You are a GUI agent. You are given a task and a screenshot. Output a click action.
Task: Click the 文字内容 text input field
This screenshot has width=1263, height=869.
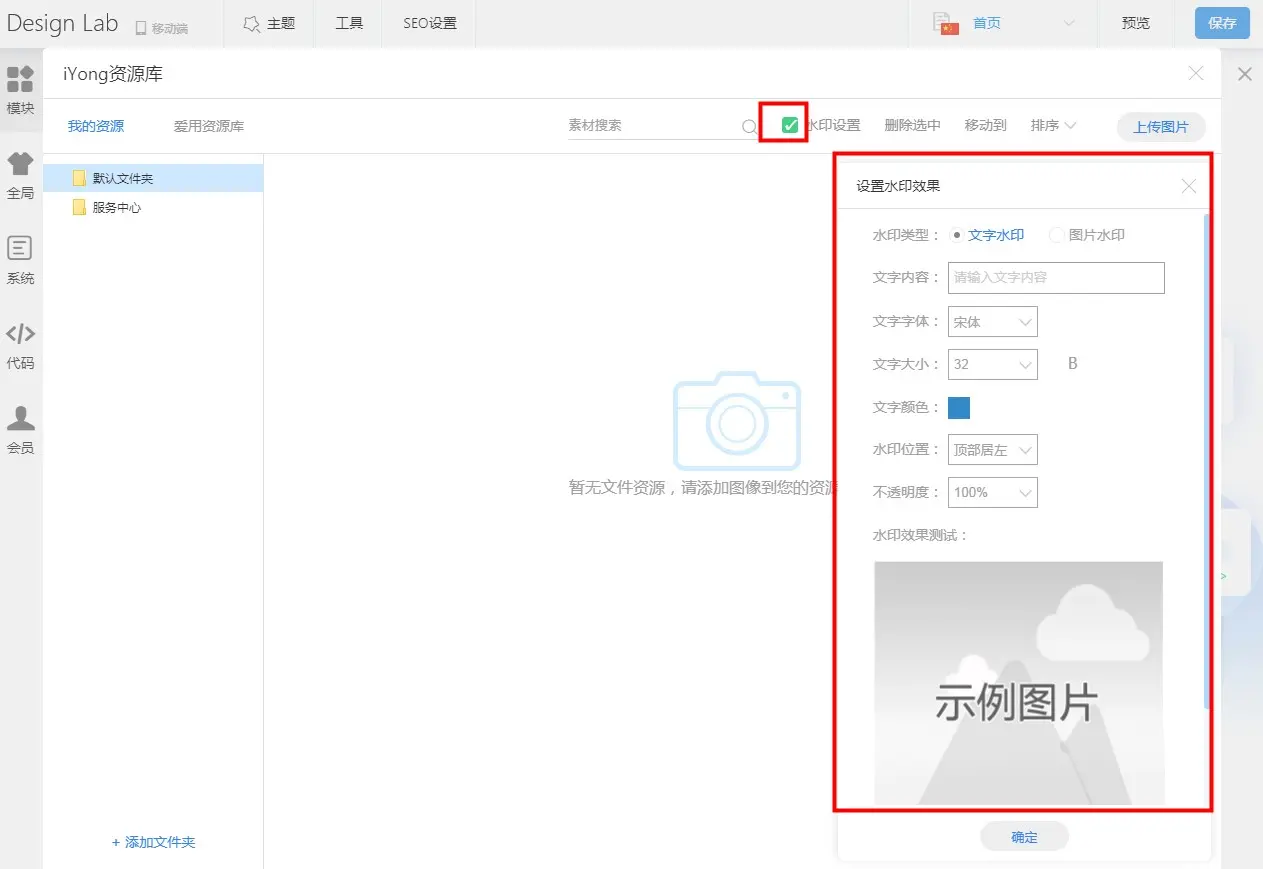pos(1056,278)
